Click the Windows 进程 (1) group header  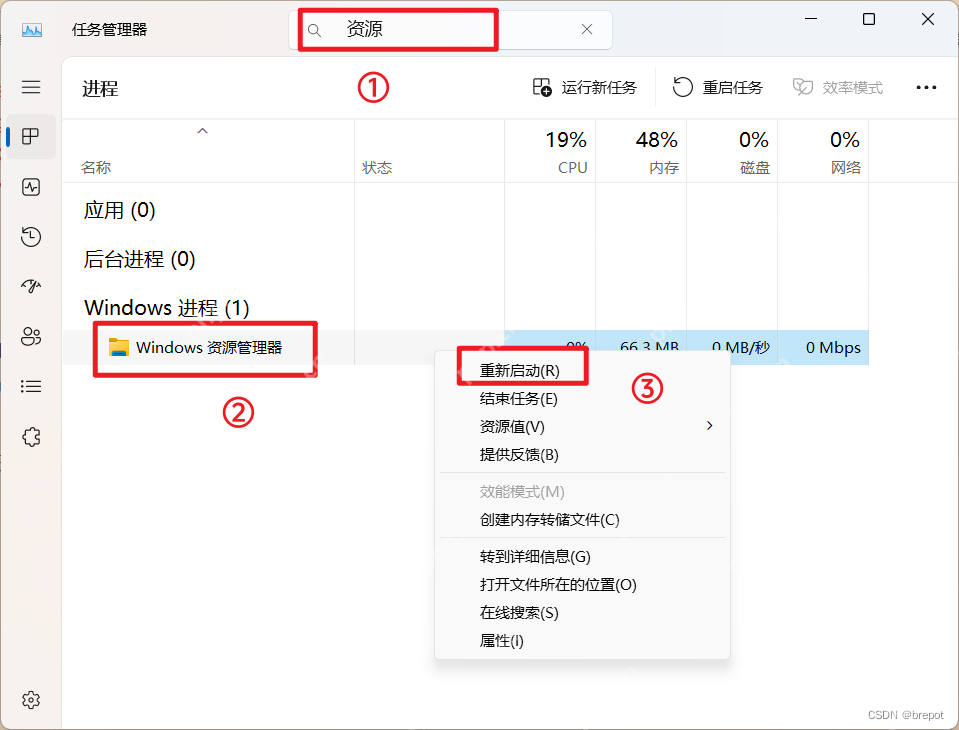[167, 308]
